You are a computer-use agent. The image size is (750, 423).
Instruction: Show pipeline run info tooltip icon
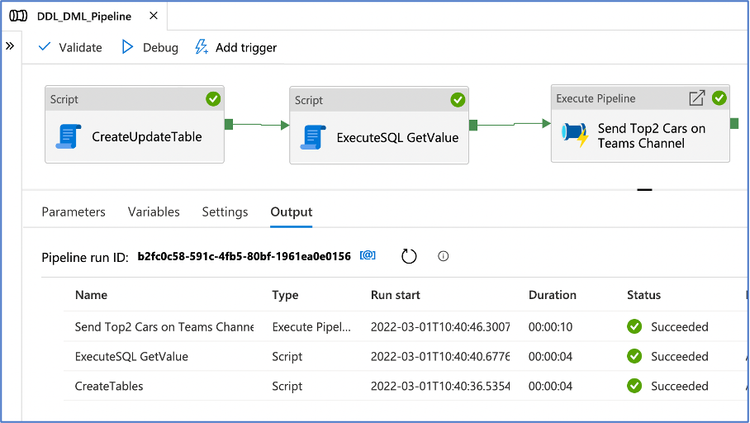pyautogui.click(x=443, y=256)
